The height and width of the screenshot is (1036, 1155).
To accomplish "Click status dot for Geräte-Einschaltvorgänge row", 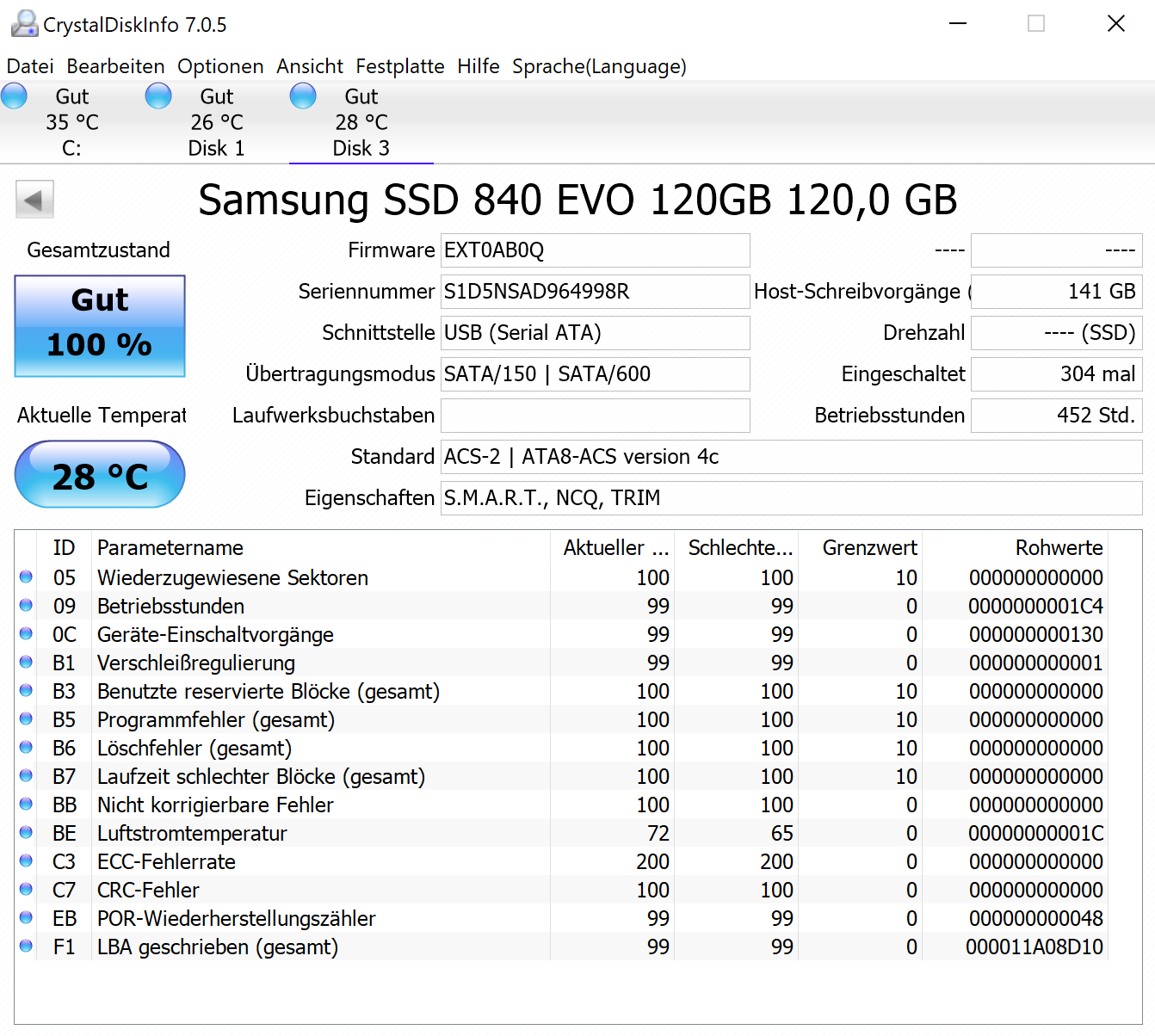I will click(26, 634).
